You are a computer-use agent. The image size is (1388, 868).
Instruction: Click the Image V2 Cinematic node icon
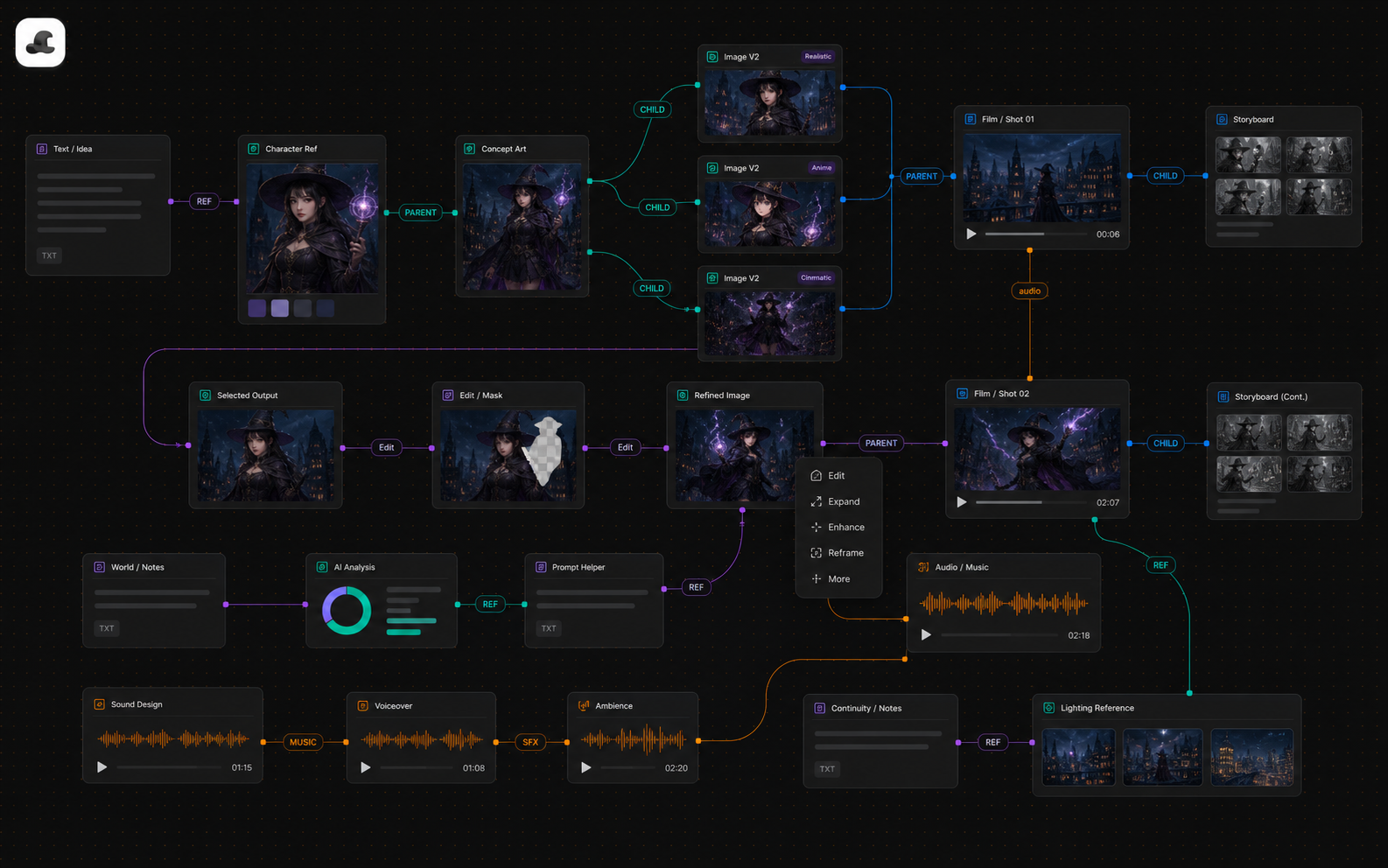point(712,278)
